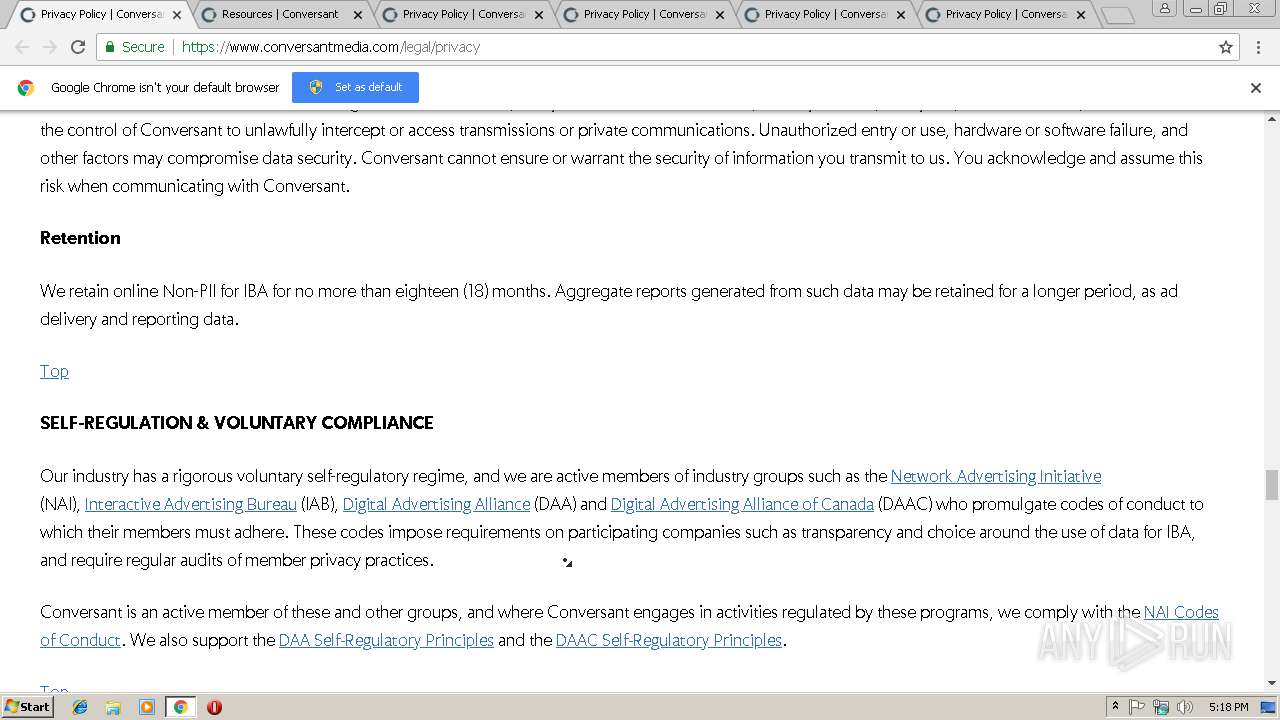
Task: Open Chrome's three-dot menu
Action: click(1258, 47)
